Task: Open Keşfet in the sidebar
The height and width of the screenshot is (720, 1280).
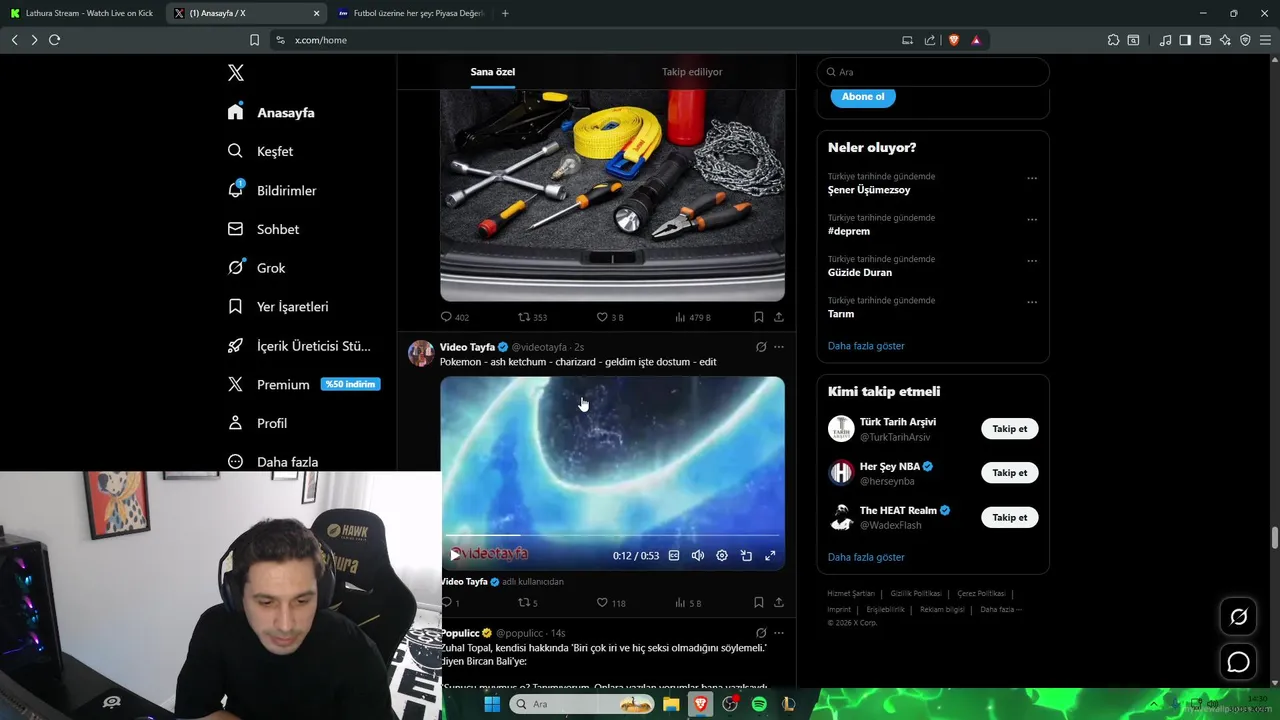Action: point(260,151)
